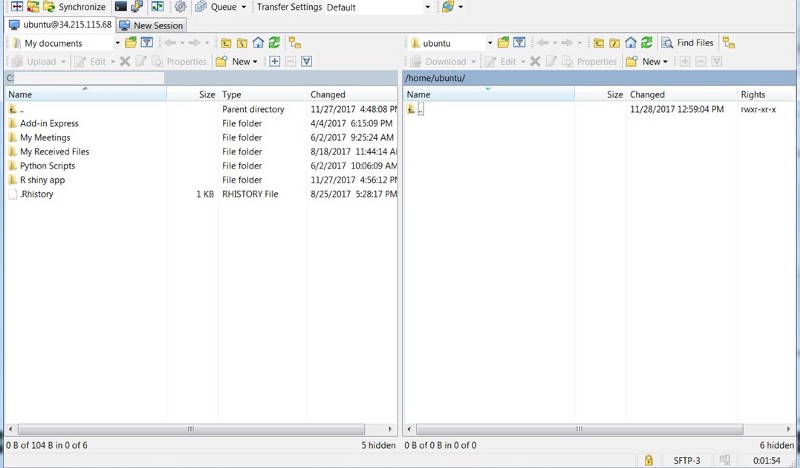Select the ubuntu@34.215.115.68 session tab
The height and width of the screenshot is (468, 800).
(x=59, y=25)
